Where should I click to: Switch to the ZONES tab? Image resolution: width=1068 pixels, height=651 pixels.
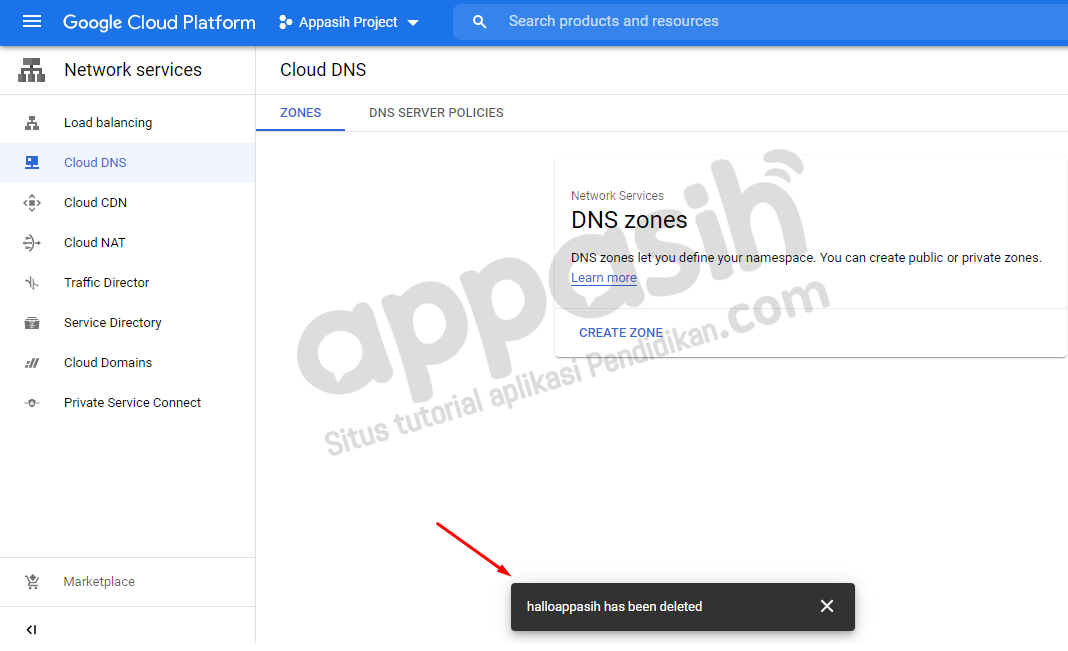300,113
